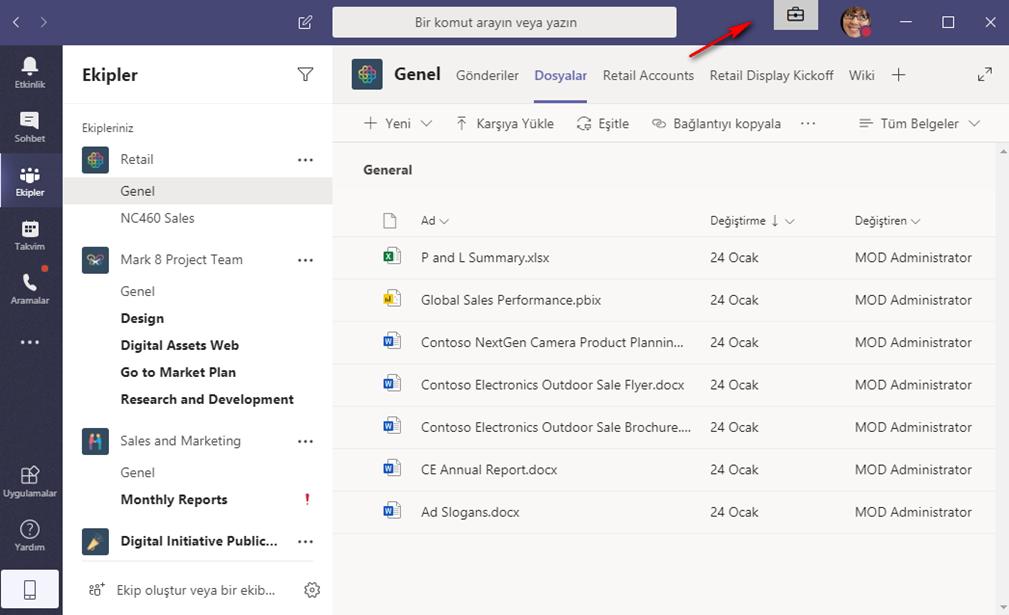This screenshot has width=1009, height=615.
Task: Select the Dosyalar tab
Action: (x=560, y=75)
